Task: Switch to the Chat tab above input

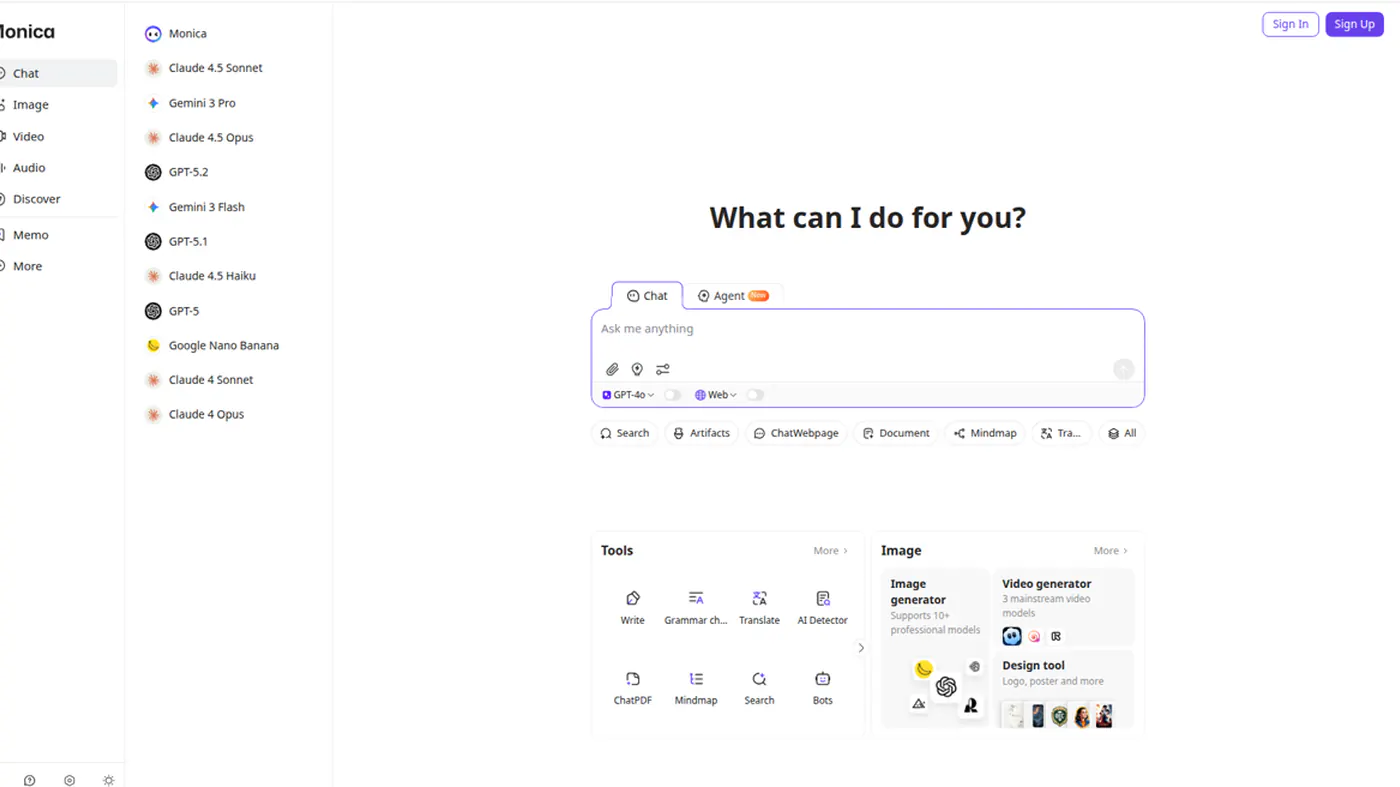Action: [x=647, y=296]
